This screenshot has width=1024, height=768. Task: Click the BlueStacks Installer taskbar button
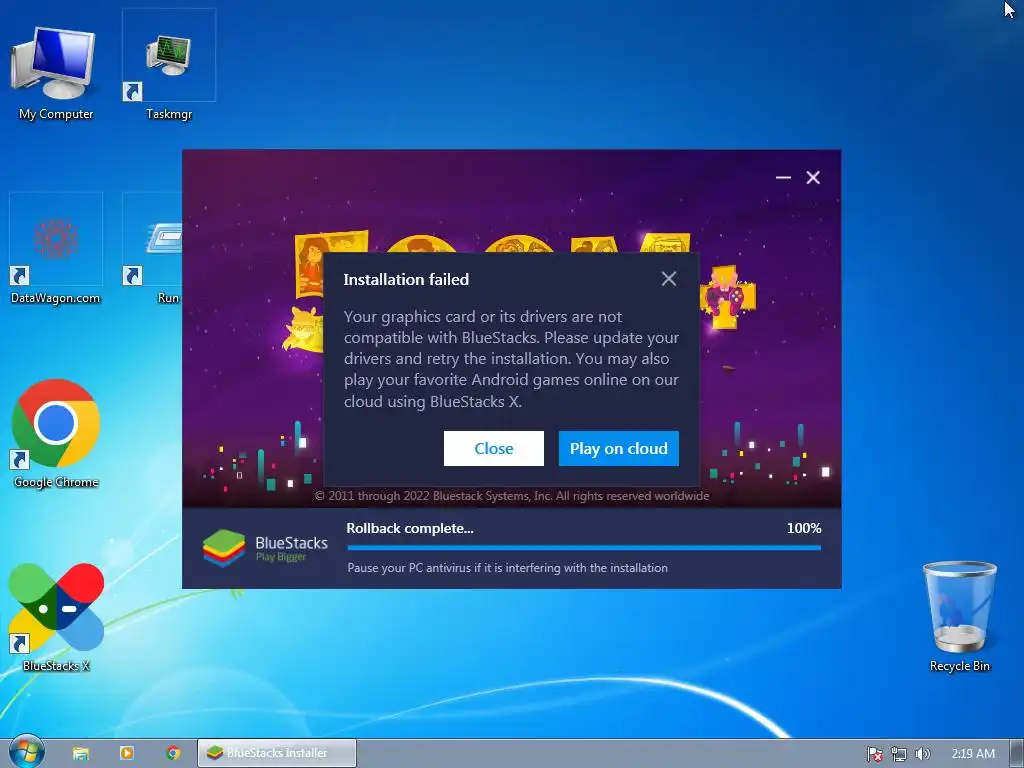pos(277,753)
